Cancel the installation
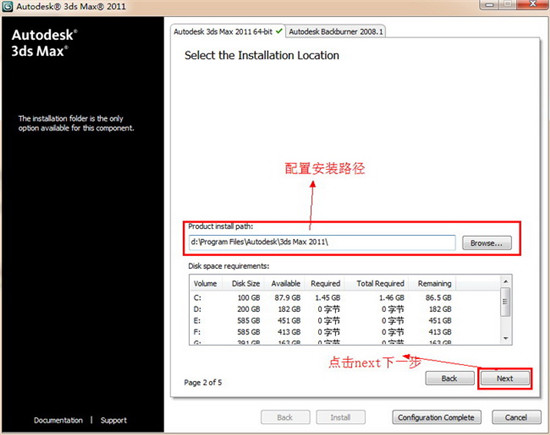550x435 pixels. [x=516, y=417]
